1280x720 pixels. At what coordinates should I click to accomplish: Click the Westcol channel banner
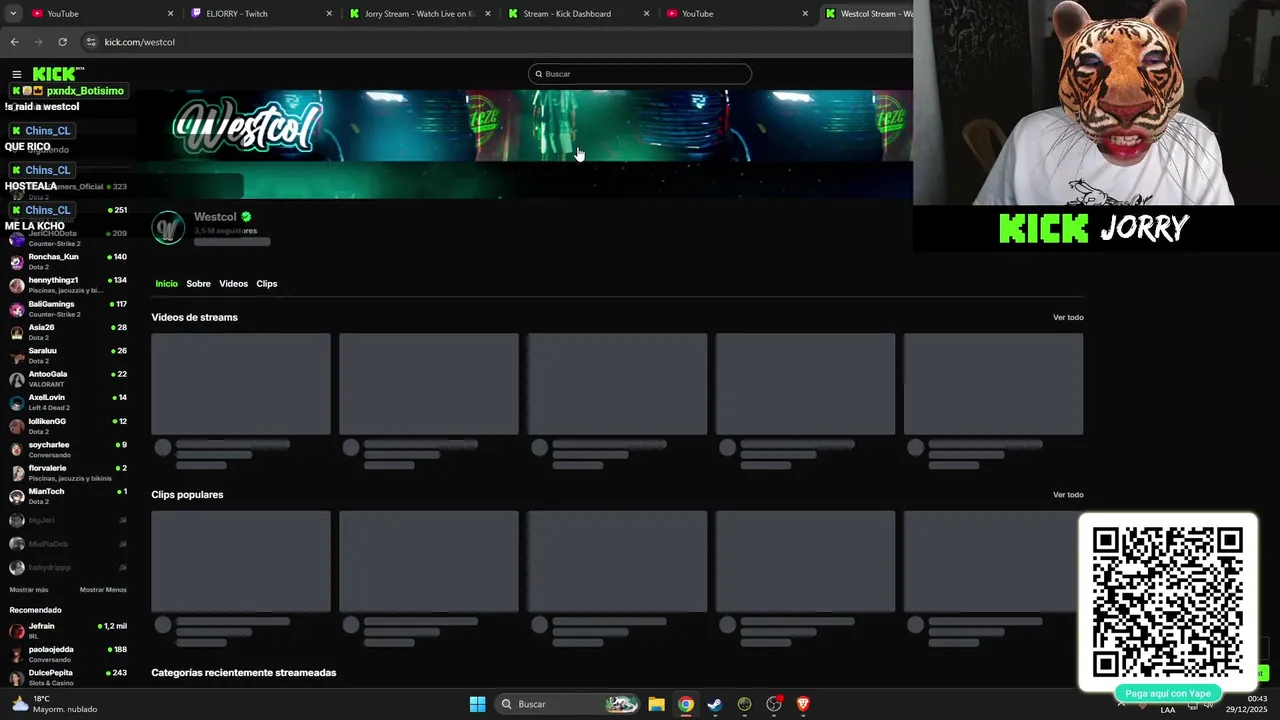tap(524, 144)
